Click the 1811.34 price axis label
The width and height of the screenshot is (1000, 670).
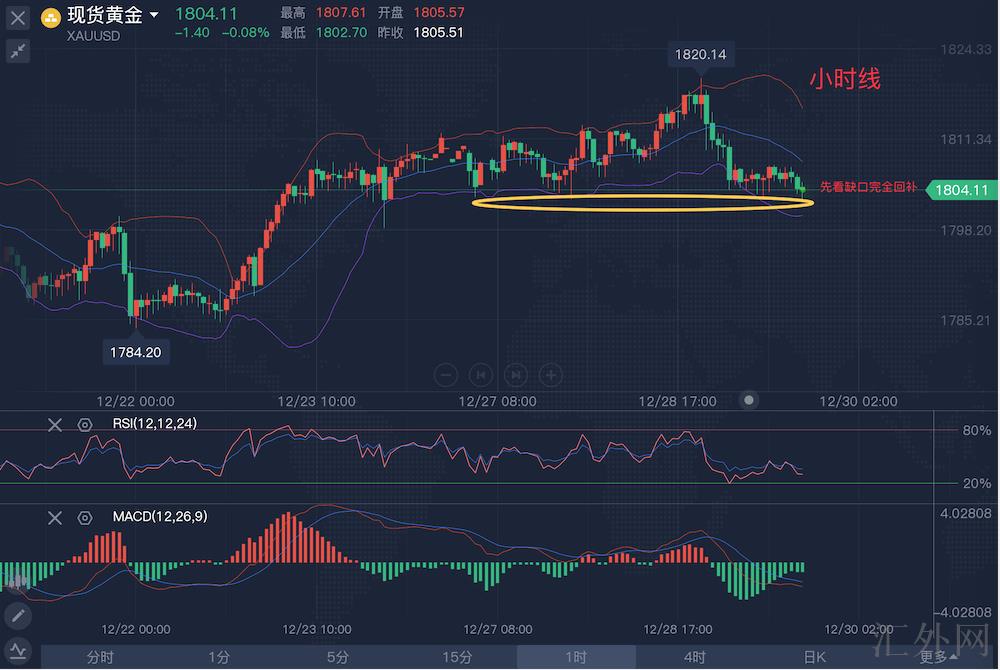pyautogui.click(x=966, y=140)
